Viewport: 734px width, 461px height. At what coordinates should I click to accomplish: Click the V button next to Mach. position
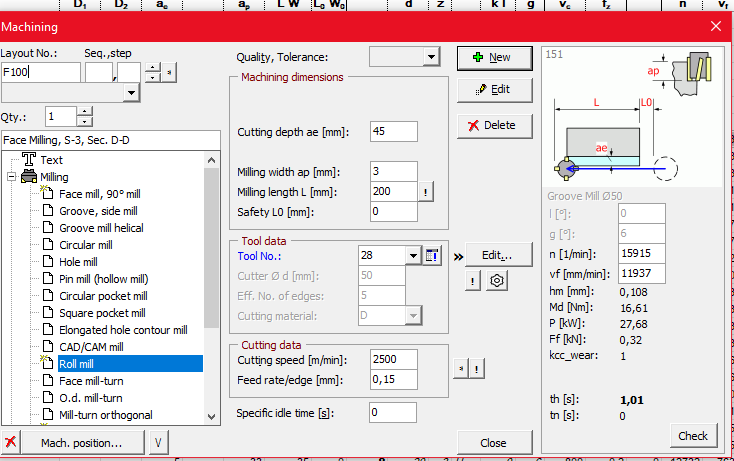[158, 443]
